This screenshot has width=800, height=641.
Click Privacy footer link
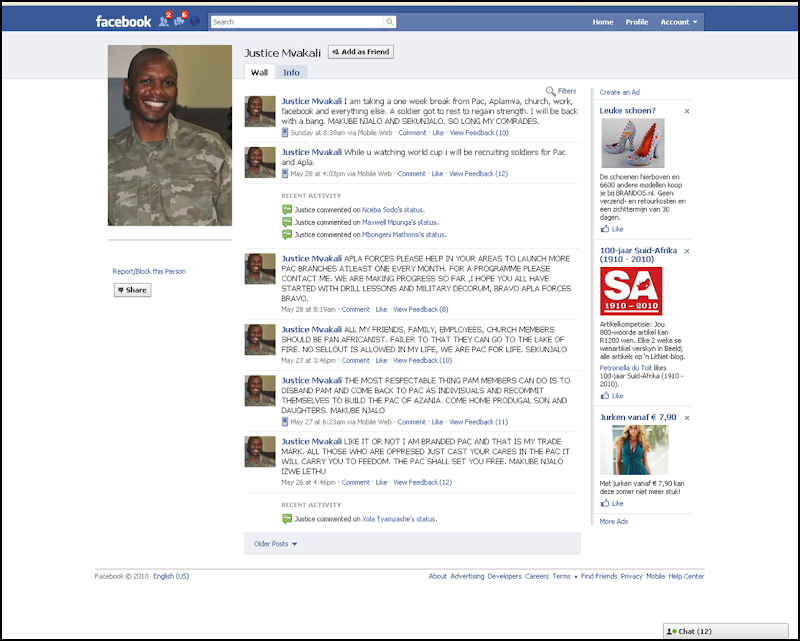(x=631, y=576)
